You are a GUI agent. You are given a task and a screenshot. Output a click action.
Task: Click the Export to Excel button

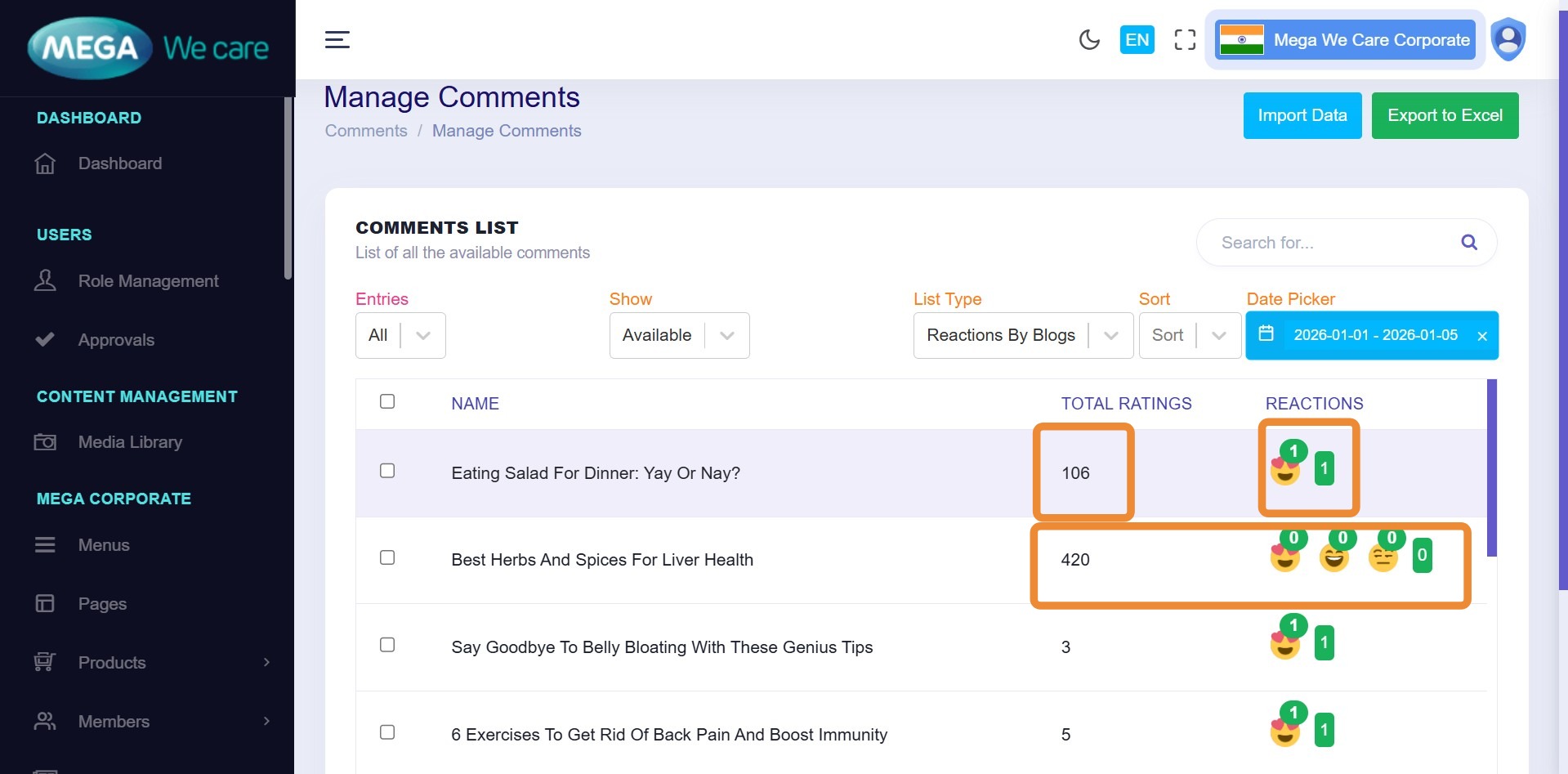(1444, 115)
